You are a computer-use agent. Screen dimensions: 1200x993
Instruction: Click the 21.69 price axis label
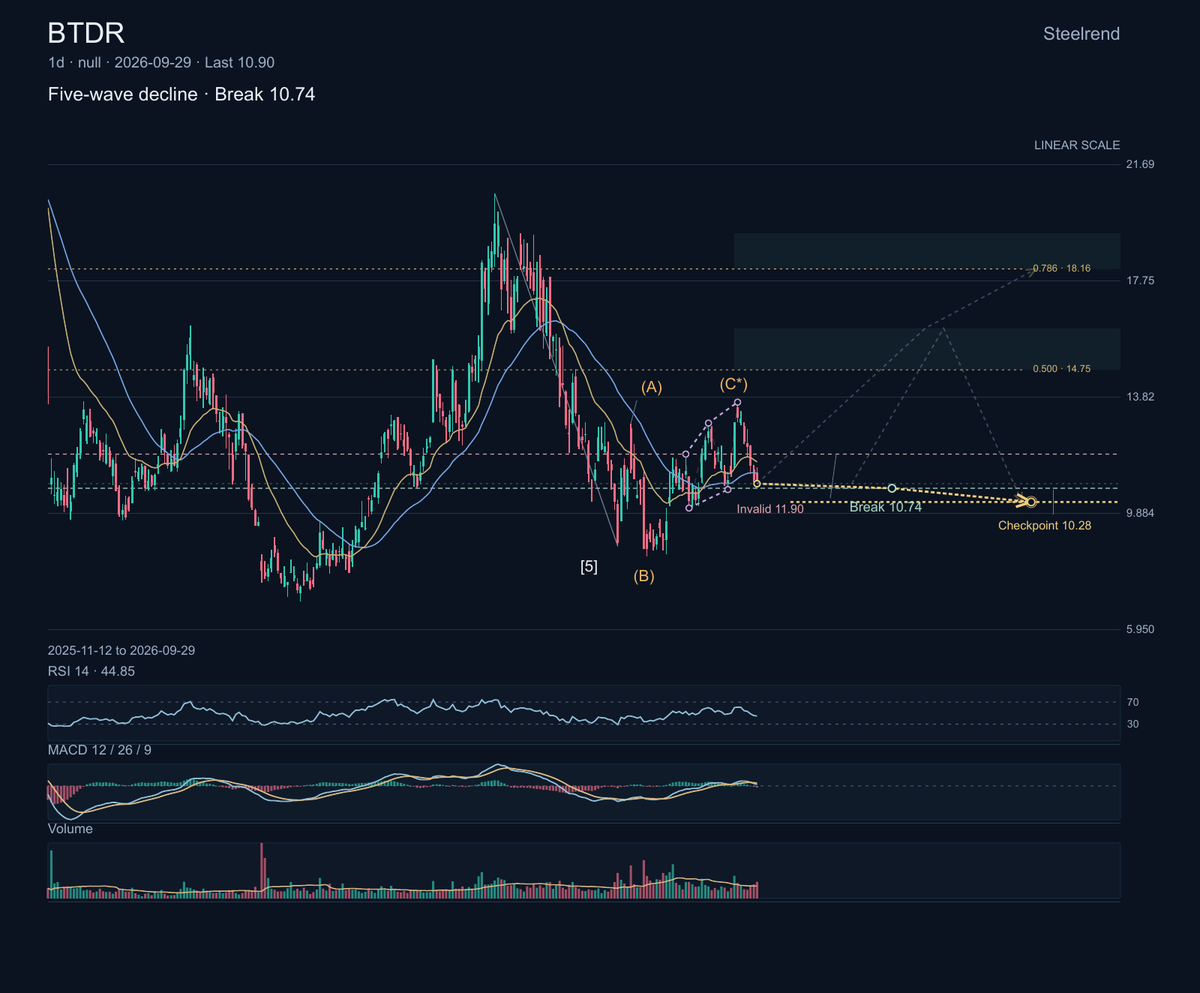click(x=1141, y=164)
